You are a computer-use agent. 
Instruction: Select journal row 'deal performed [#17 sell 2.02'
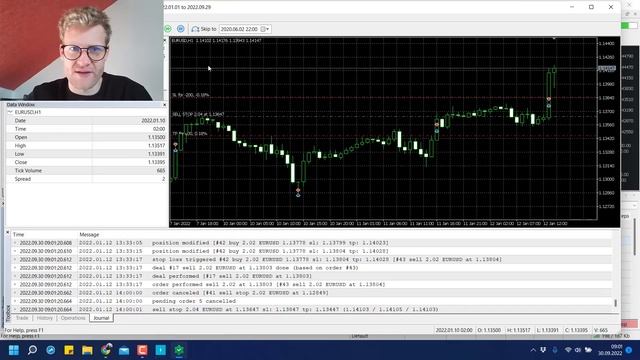312,276
